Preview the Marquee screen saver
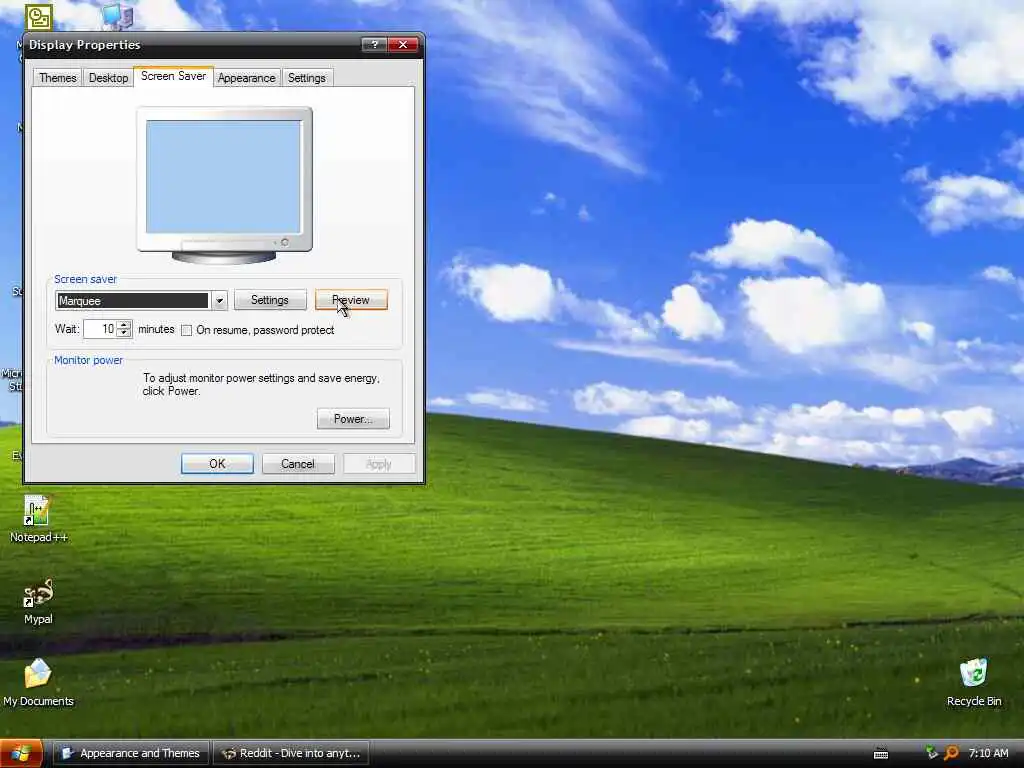The image size is (1024, 768). [x=351, y=300]
